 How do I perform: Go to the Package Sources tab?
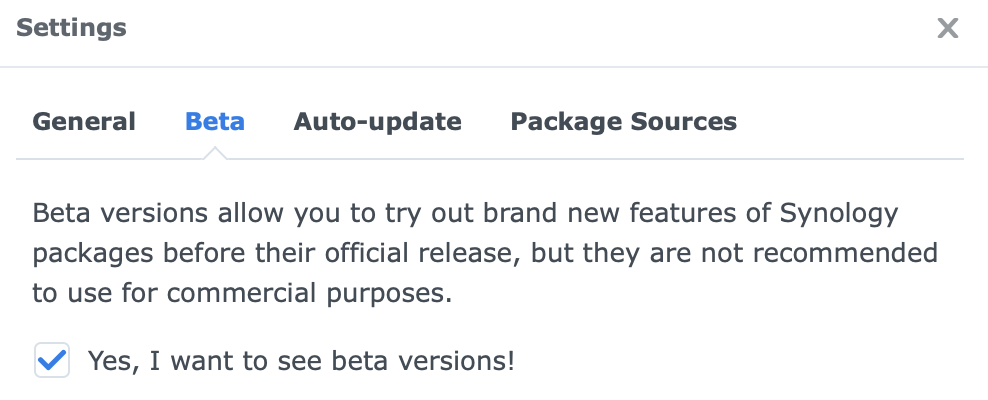[623, 122]
